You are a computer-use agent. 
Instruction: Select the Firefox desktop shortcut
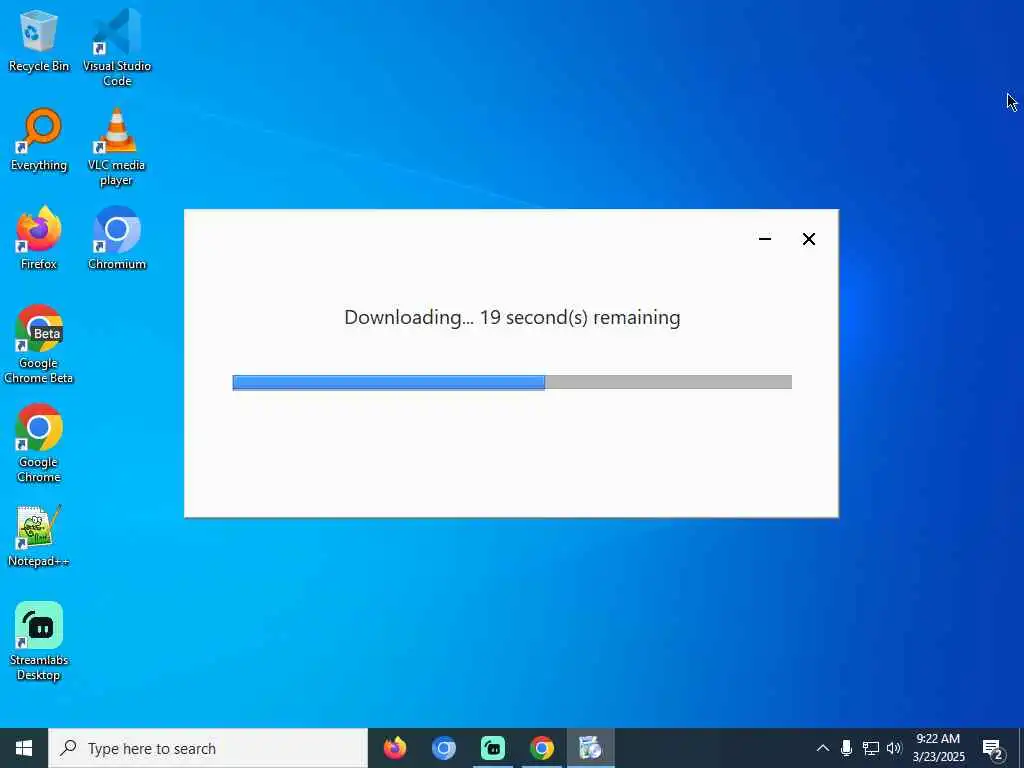pos(39,238)
